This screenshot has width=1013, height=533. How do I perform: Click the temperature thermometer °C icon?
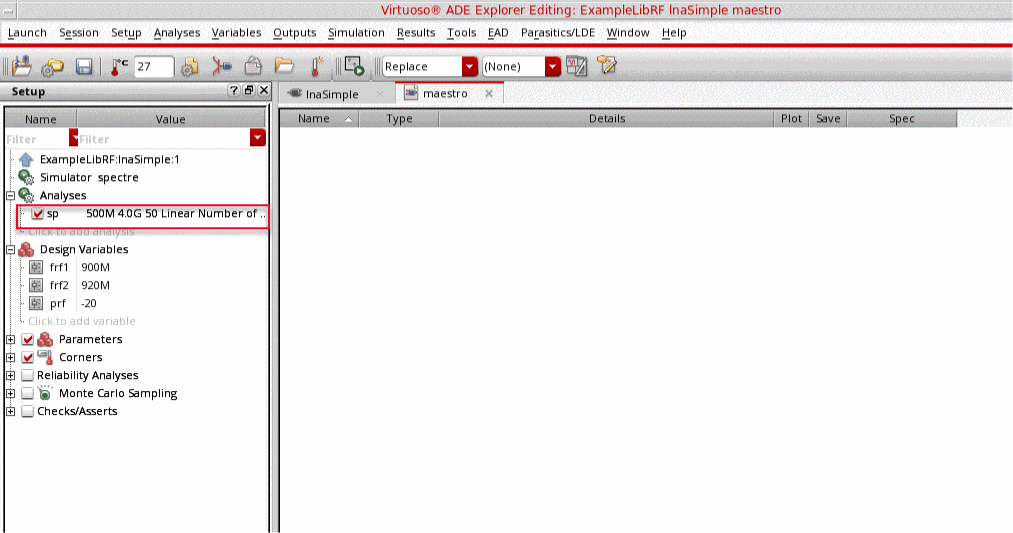click(x=119, y=67)
